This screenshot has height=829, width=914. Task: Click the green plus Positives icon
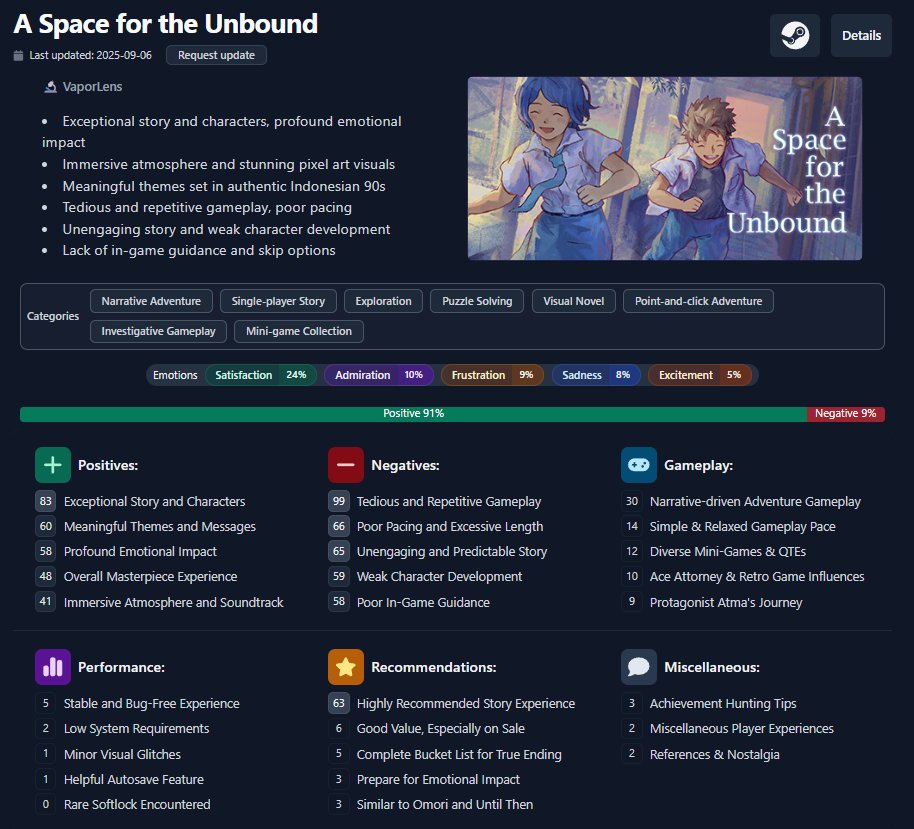coord(53,465)
